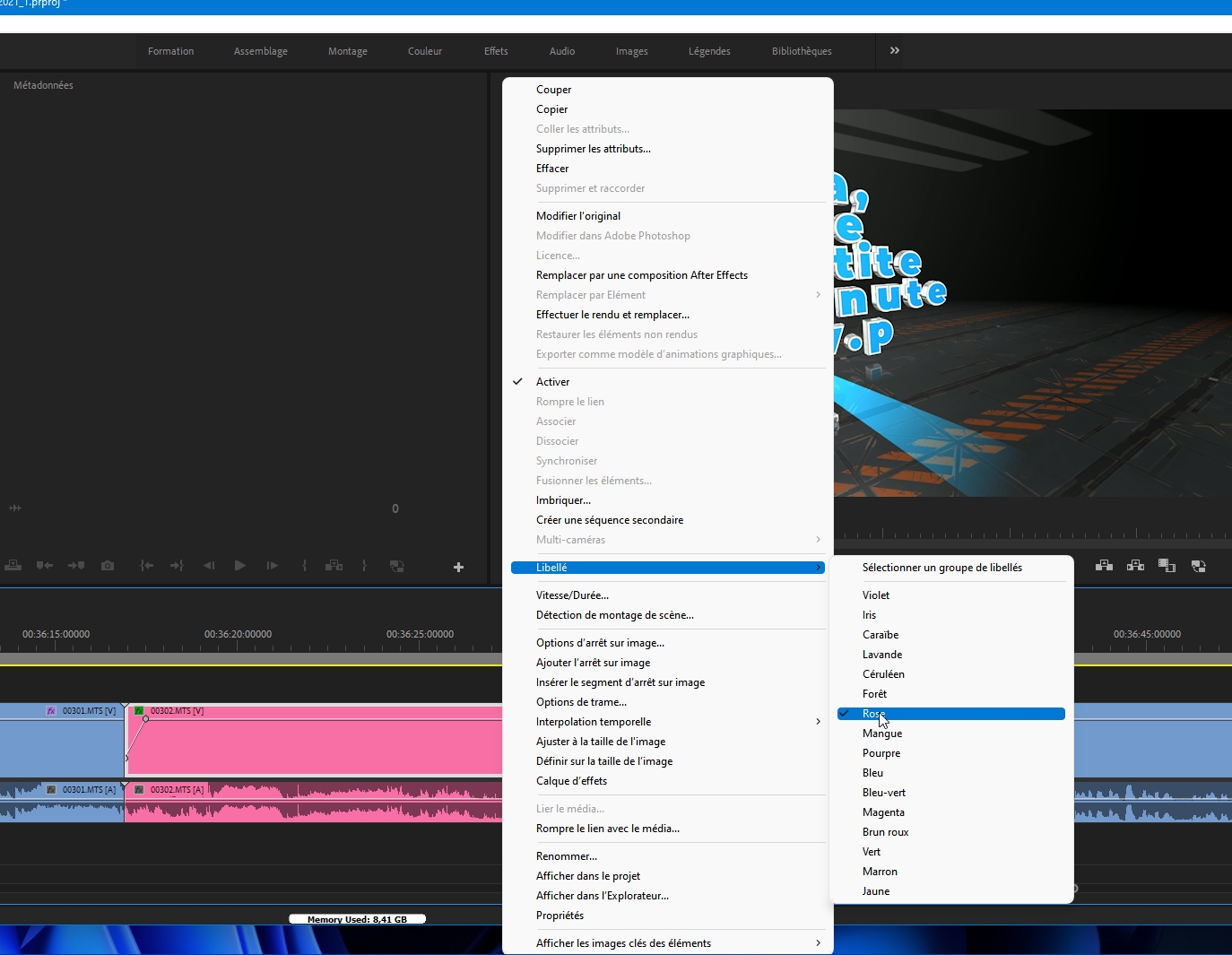Click the camera Export Frame icon
Viewport: 1232px width, 955px height.
pos(108,566)
